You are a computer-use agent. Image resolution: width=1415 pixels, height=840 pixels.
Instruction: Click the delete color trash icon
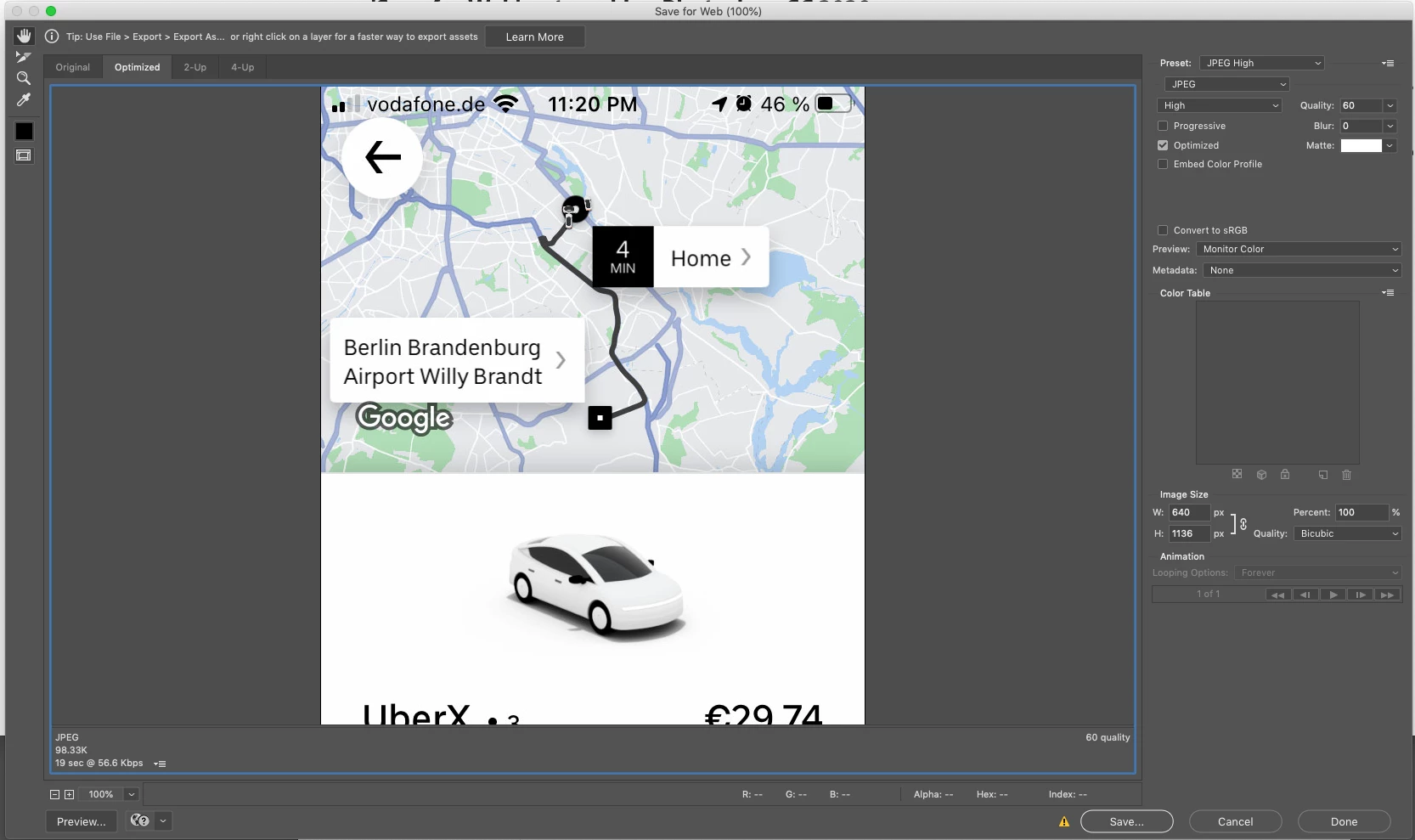(x=1346, y=474)
